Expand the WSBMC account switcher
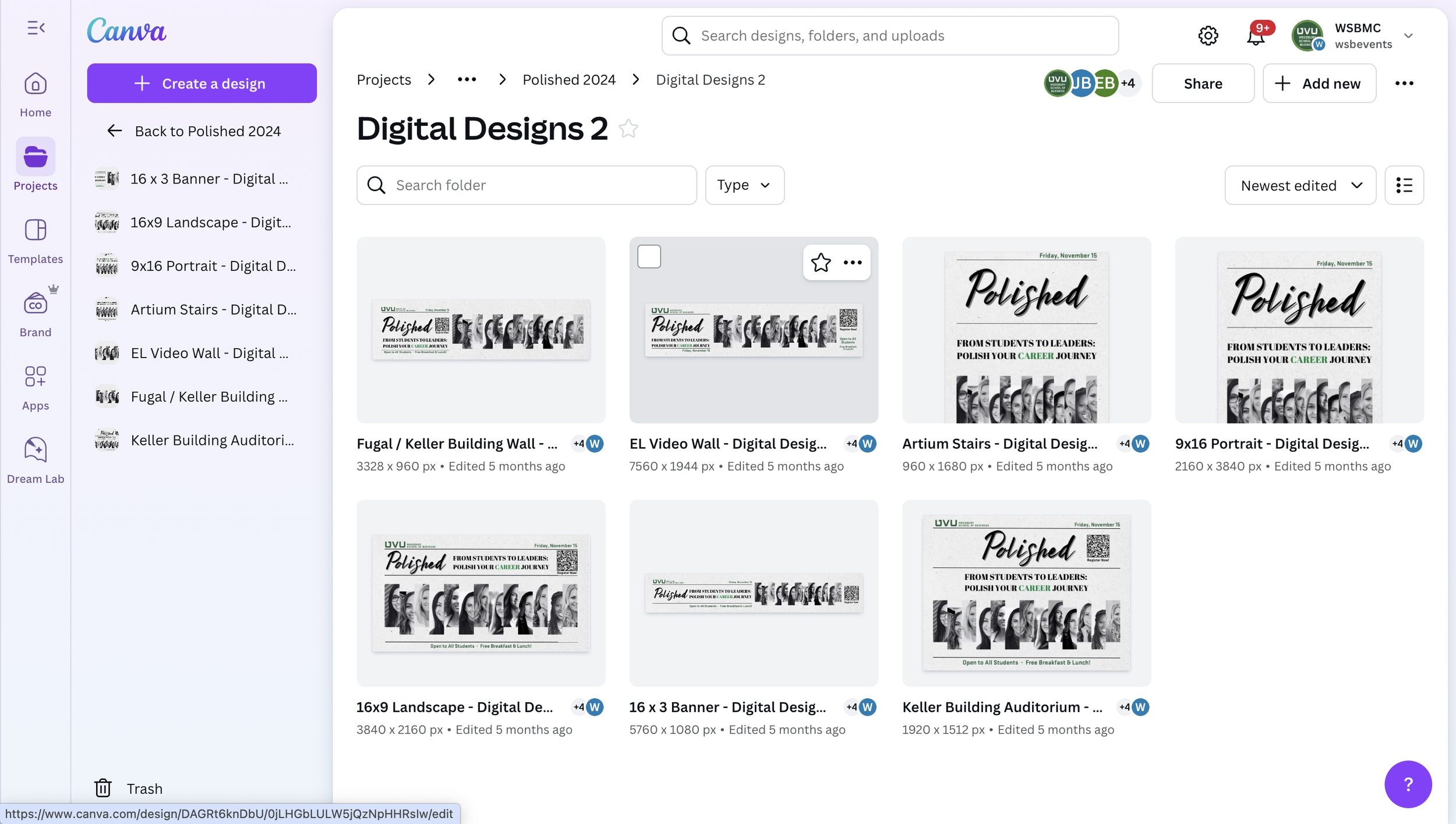The width and height of the screenshot is (1456, 824). coord(1408,36)
